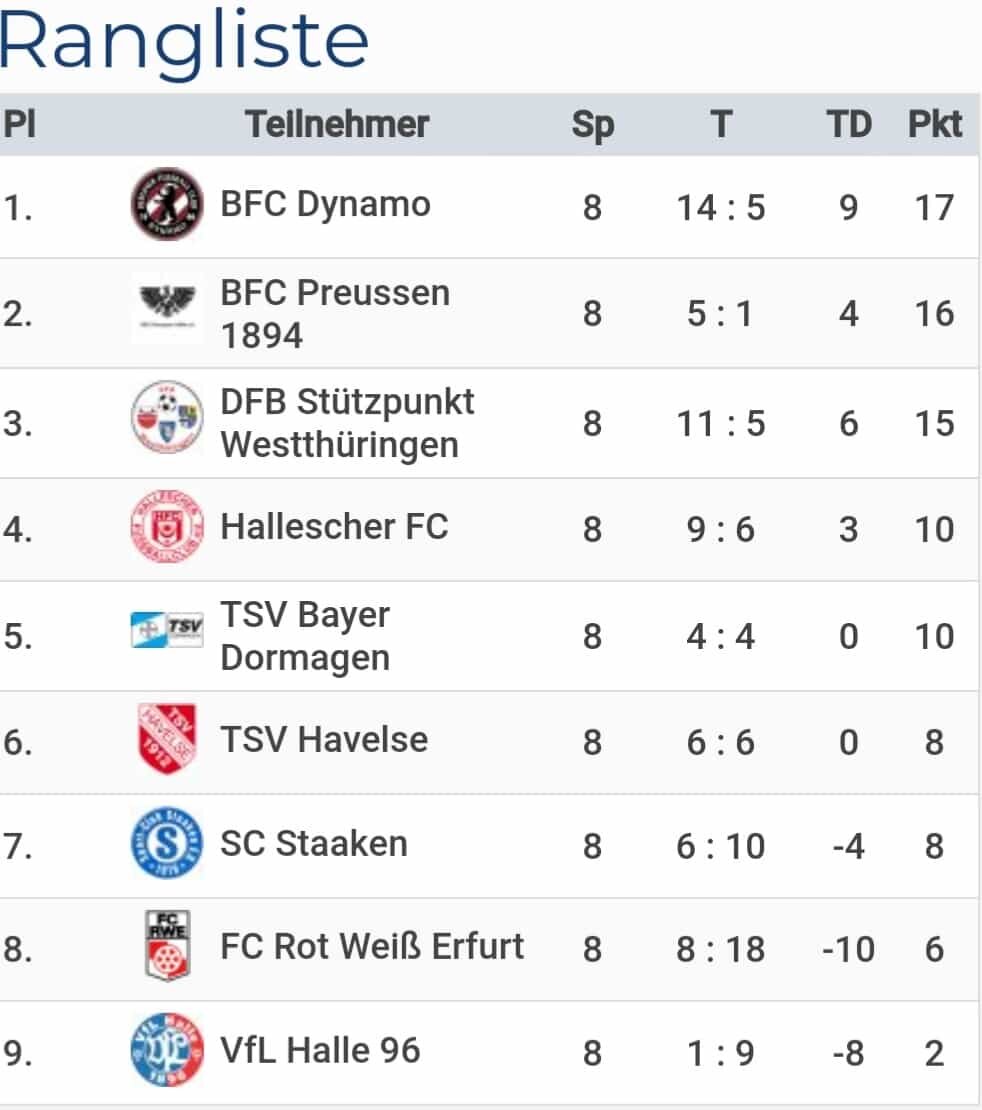
Task: Click the BFC Dynamo club logo
Action: [x=167, y=205]
